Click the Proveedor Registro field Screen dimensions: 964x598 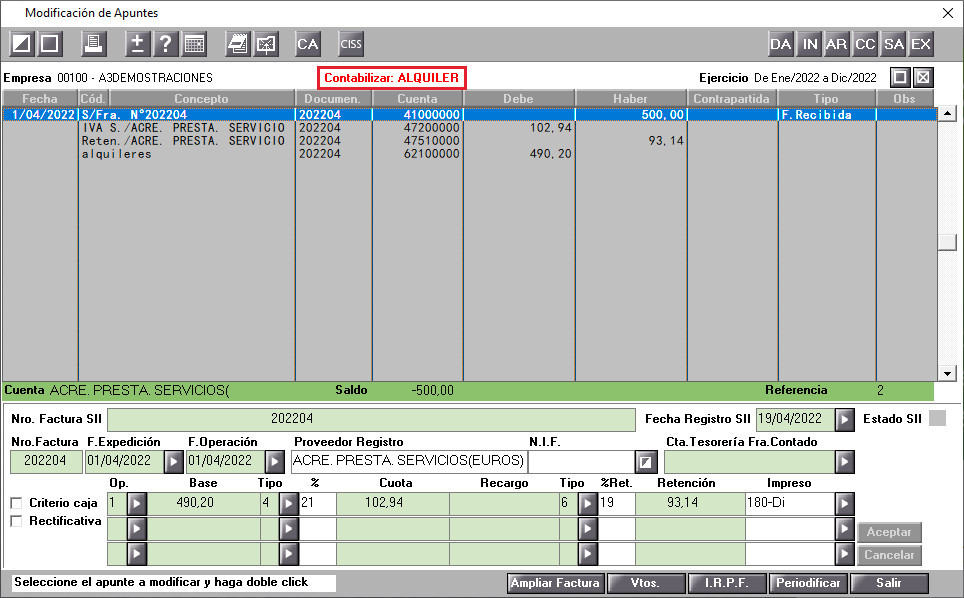click(409, 462)
